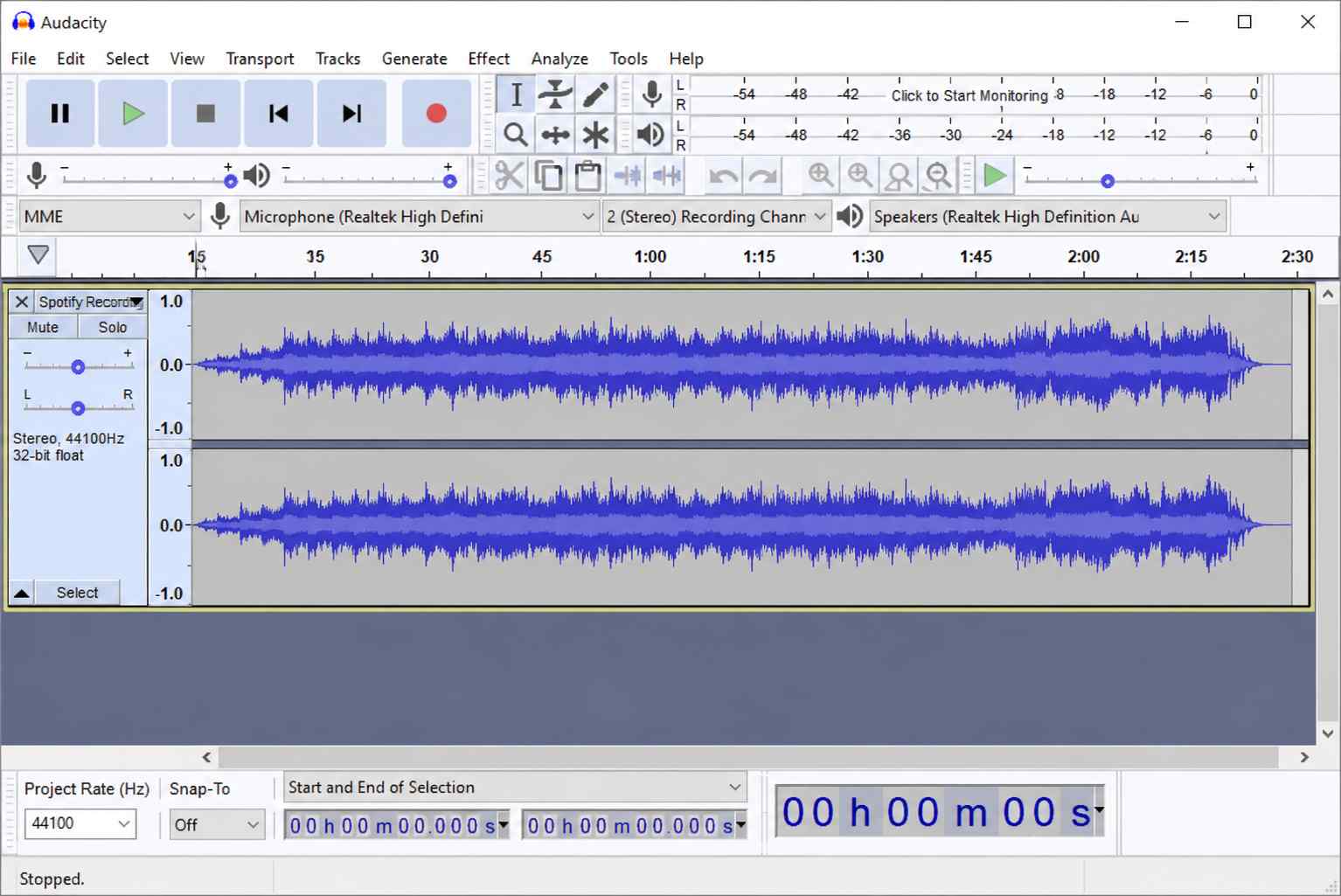Click the selection end time field
Image resolution: width=1341 pixels, height=896 pixels.
click(634, 825)
